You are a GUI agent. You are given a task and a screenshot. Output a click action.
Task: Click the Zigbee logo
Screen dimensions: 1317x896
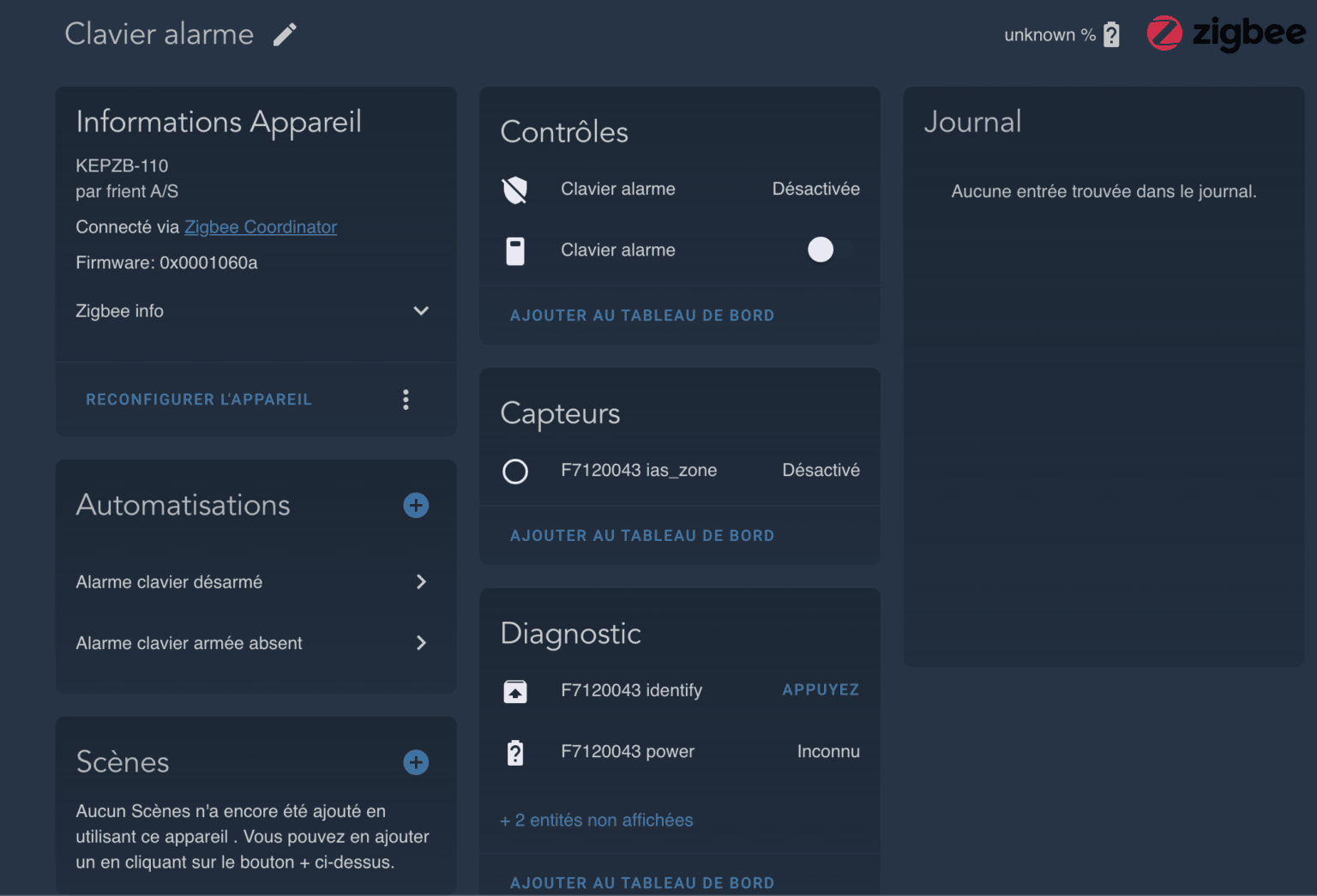(x=1225, y=34)
